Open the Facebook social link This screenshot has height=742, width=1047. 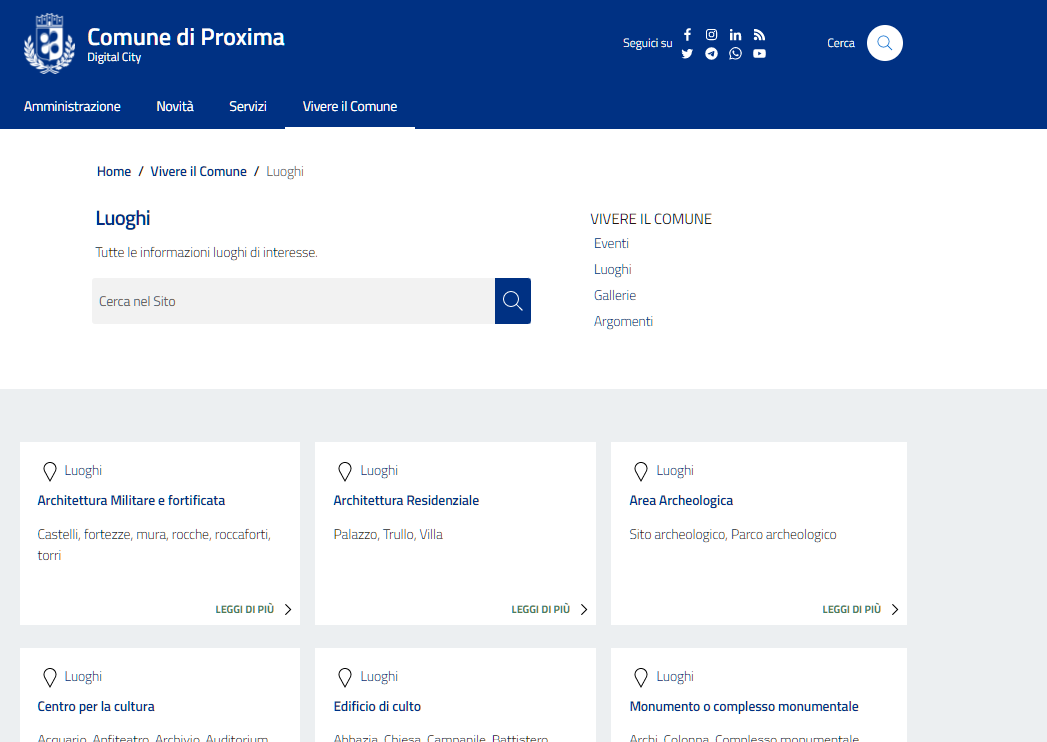687,34
